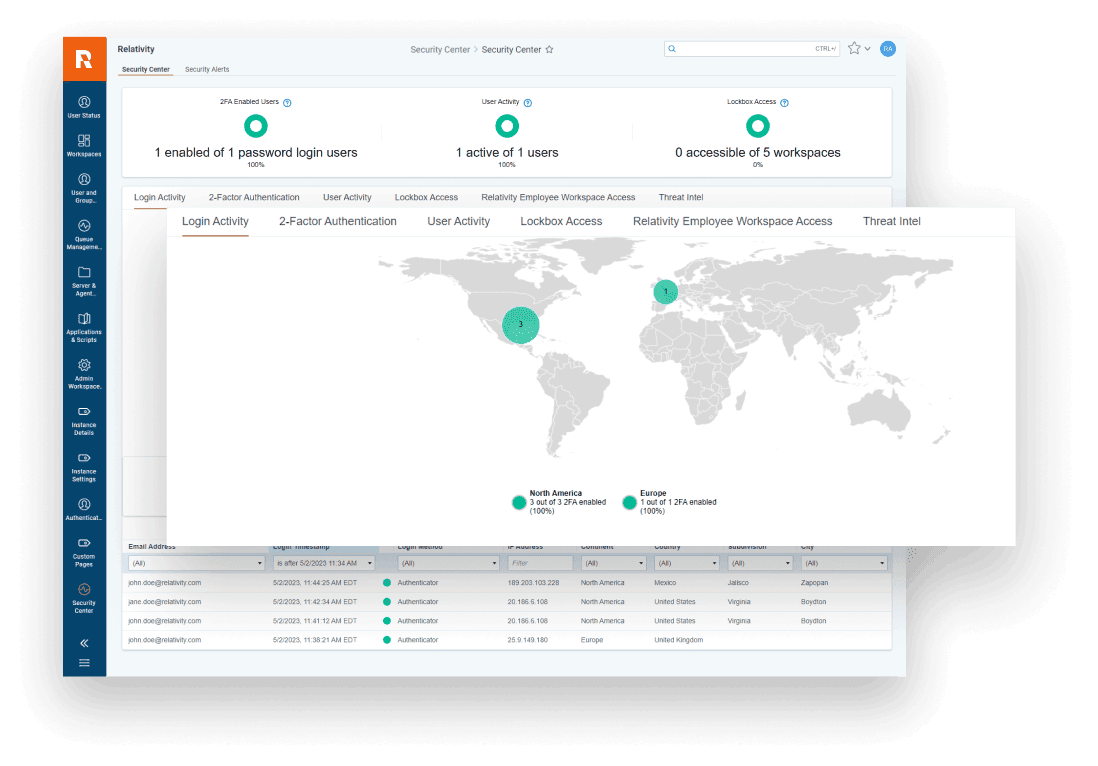Select Login Activity tab in enlarged panel
Screen dimensions: 1098x766
click(215, 221)
